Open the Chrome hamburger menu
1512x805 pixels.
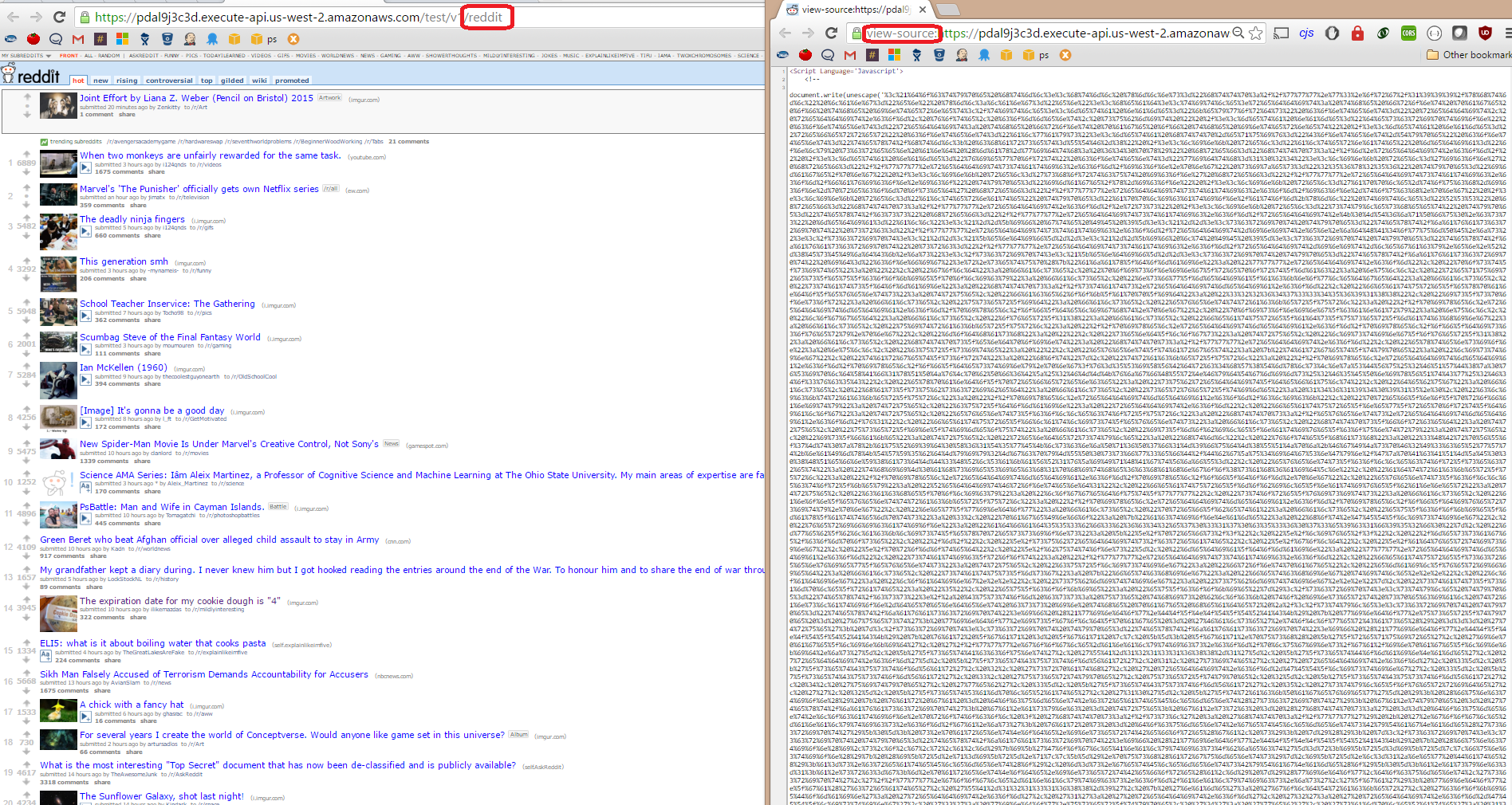tap(1506, 33)
